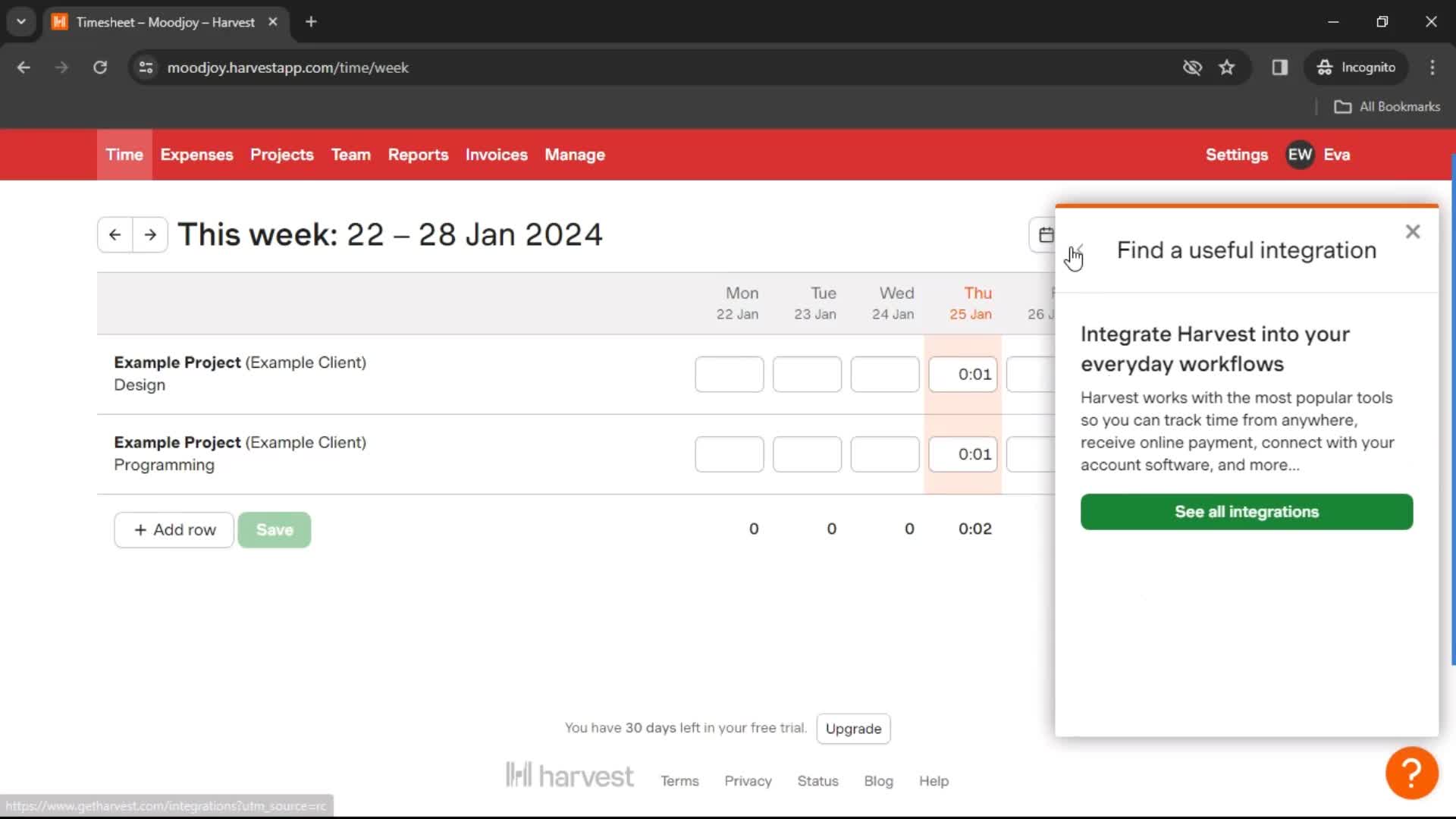Reload the page

[x=100, y=67]
